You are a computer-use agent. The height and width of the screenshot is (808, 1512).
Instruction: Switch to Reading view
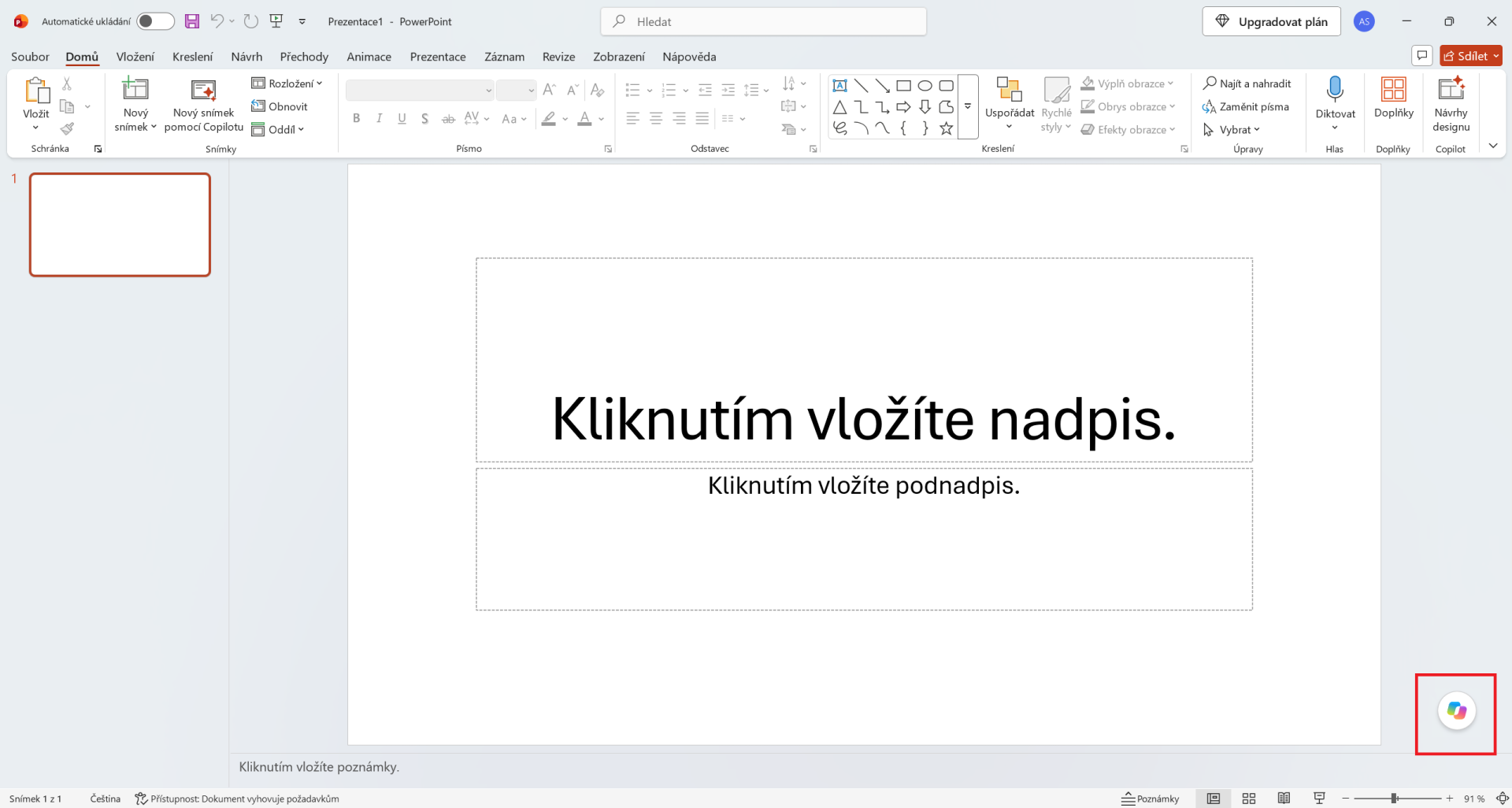click(x=1284, y=799)
